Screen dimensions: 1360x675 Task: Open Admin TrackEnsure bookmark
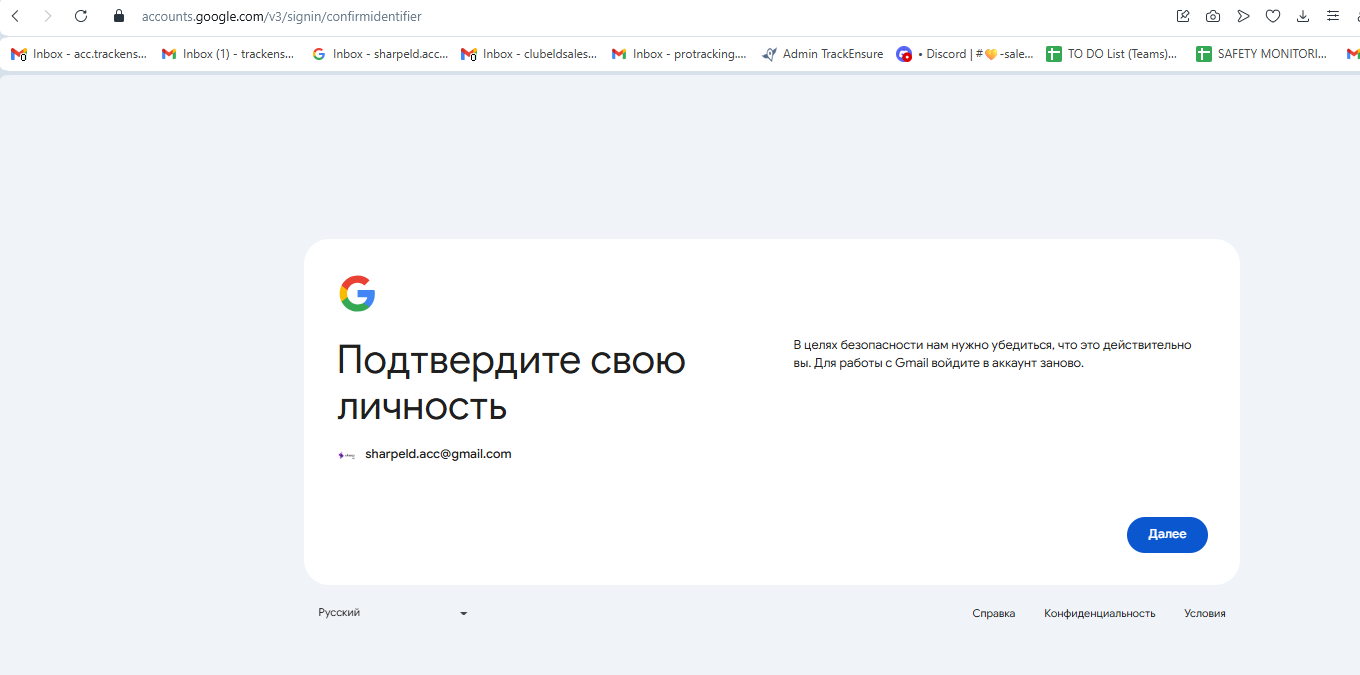(x=822, y=54)
